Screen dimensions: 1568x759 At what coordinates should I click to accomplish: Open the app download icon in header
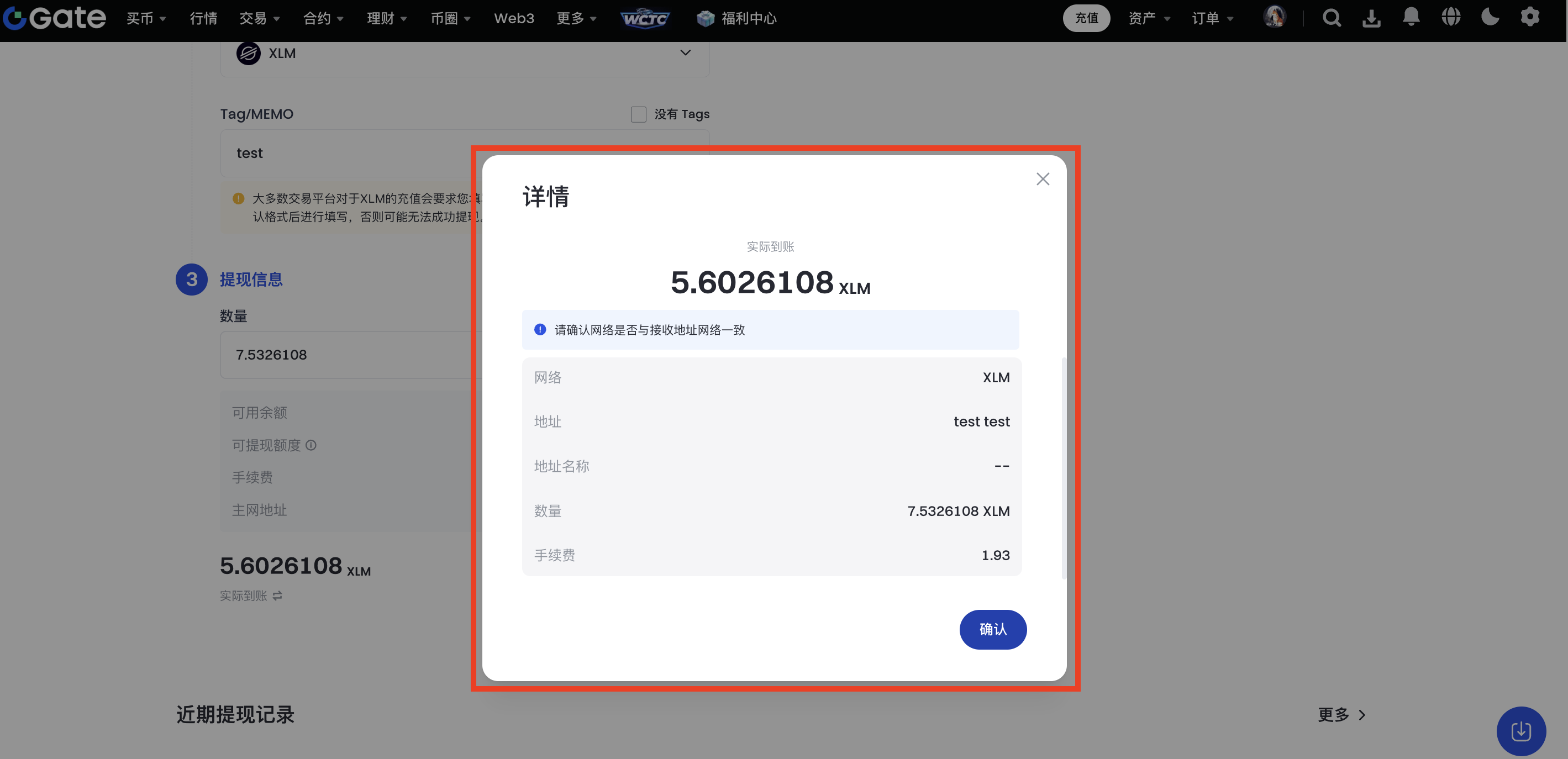pos(1371,18)
